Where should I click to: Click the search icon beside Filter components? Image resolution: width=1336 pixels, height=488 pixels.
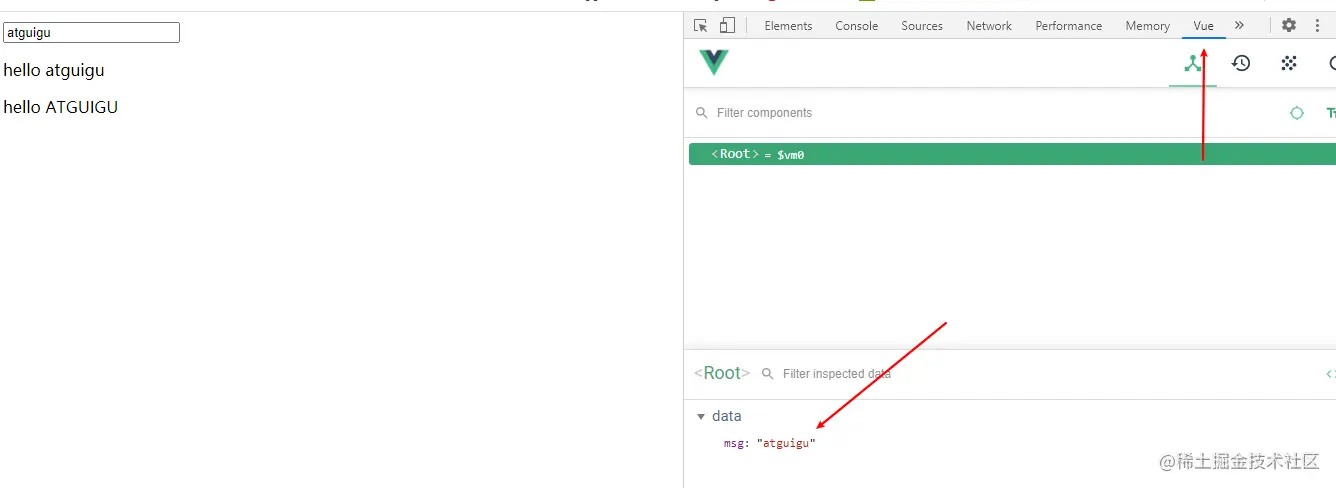click(x=702, y=113)
